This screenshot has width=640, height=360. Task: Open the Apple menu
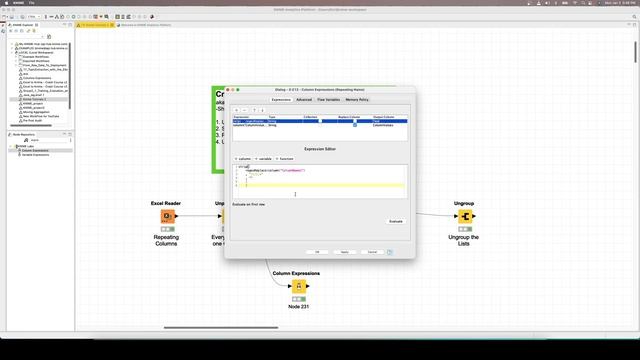[6, 3]
